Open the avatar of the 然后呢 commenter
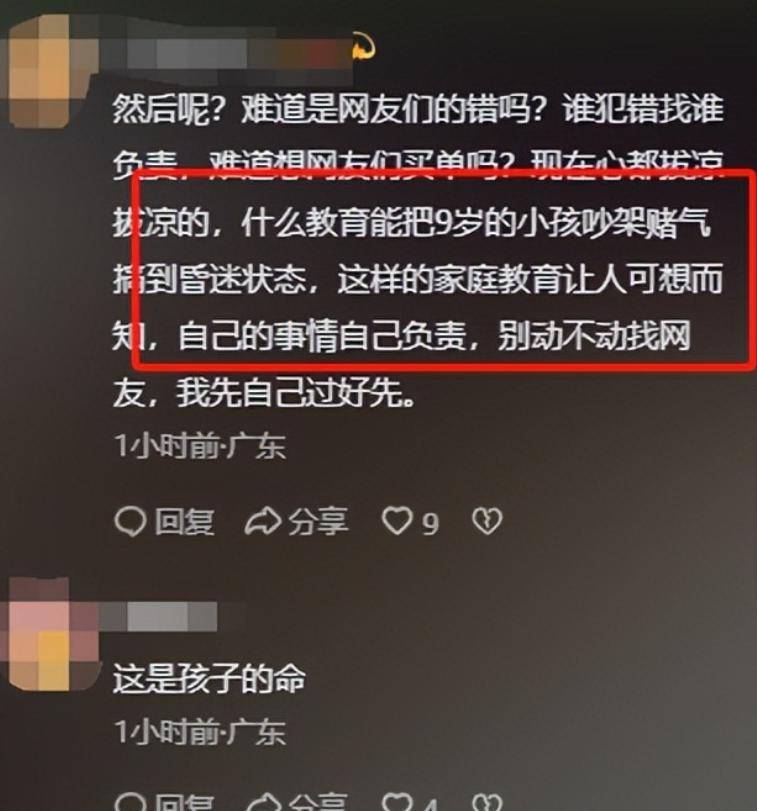The height and width of the screenshot is (811, 757). point(47,71)
